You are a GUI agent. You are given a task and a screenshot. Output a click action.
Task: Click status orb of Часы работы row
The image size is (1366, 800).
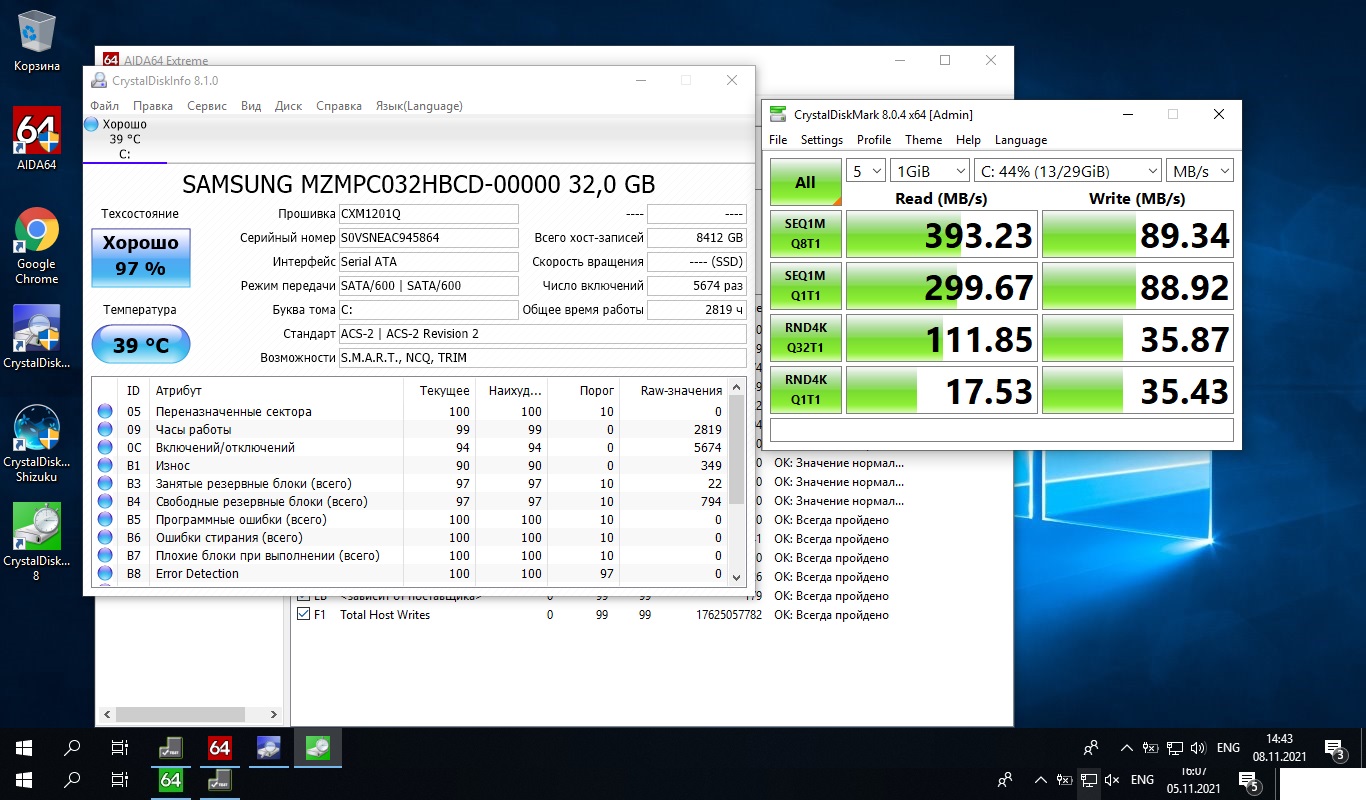point(105,430)
